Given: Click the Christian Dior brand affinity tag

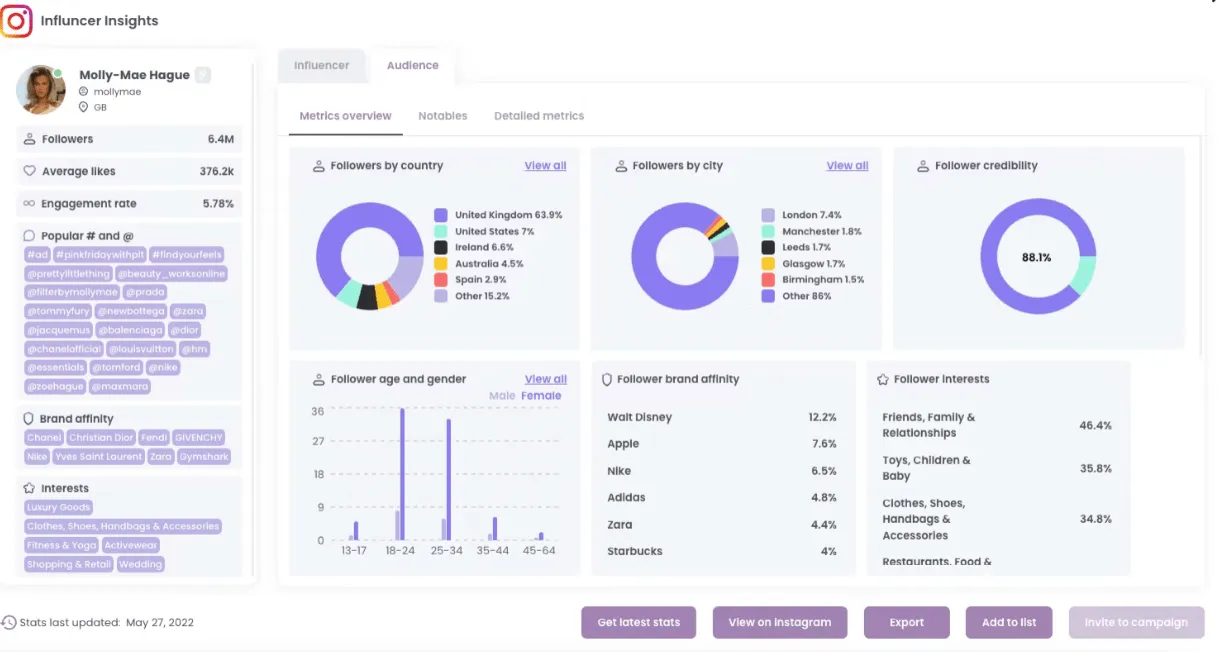Looking at the screenshot, I should click(x=101, y=438).
